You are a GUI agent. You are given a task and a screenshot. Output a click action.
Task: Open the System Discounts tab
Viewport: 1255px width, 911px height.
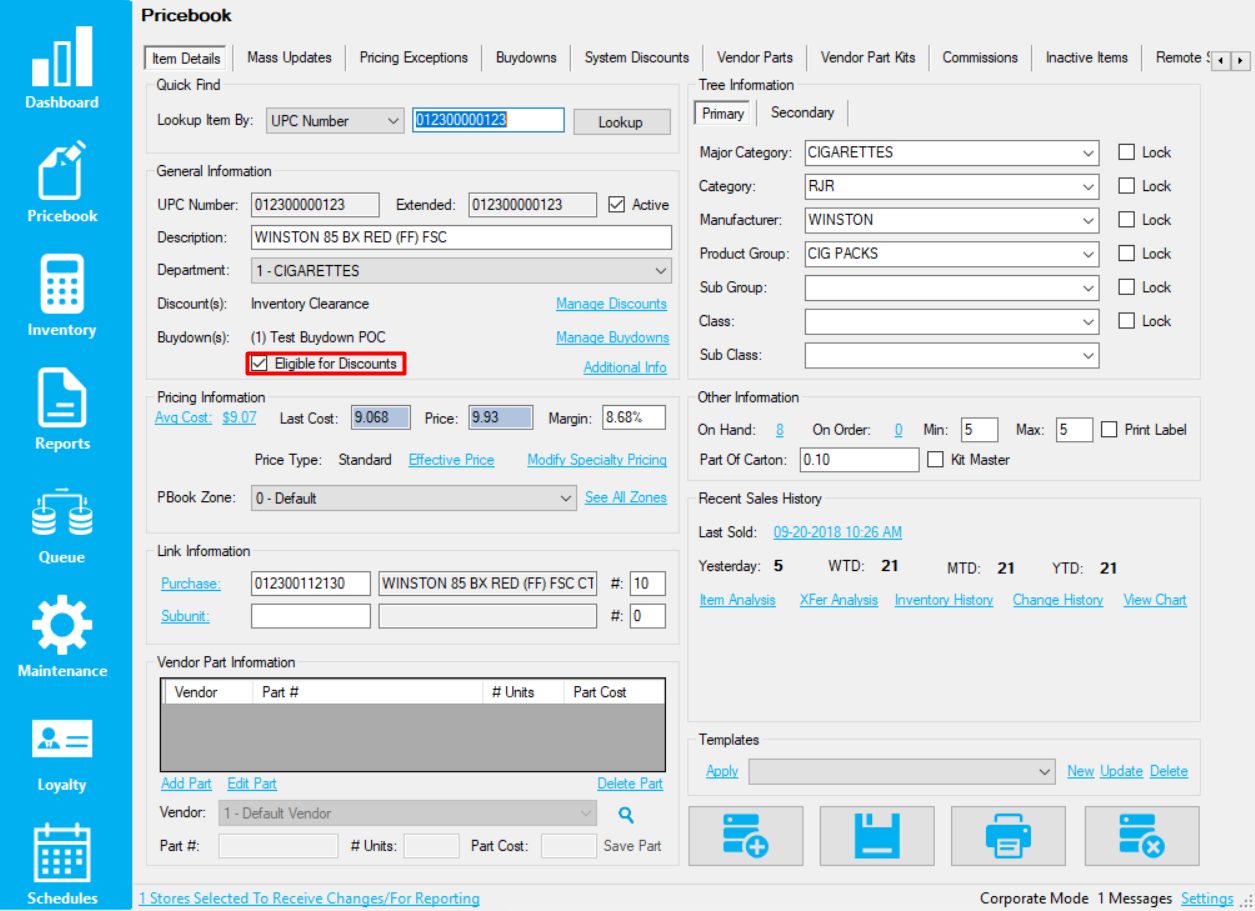(x=637, y=57)
